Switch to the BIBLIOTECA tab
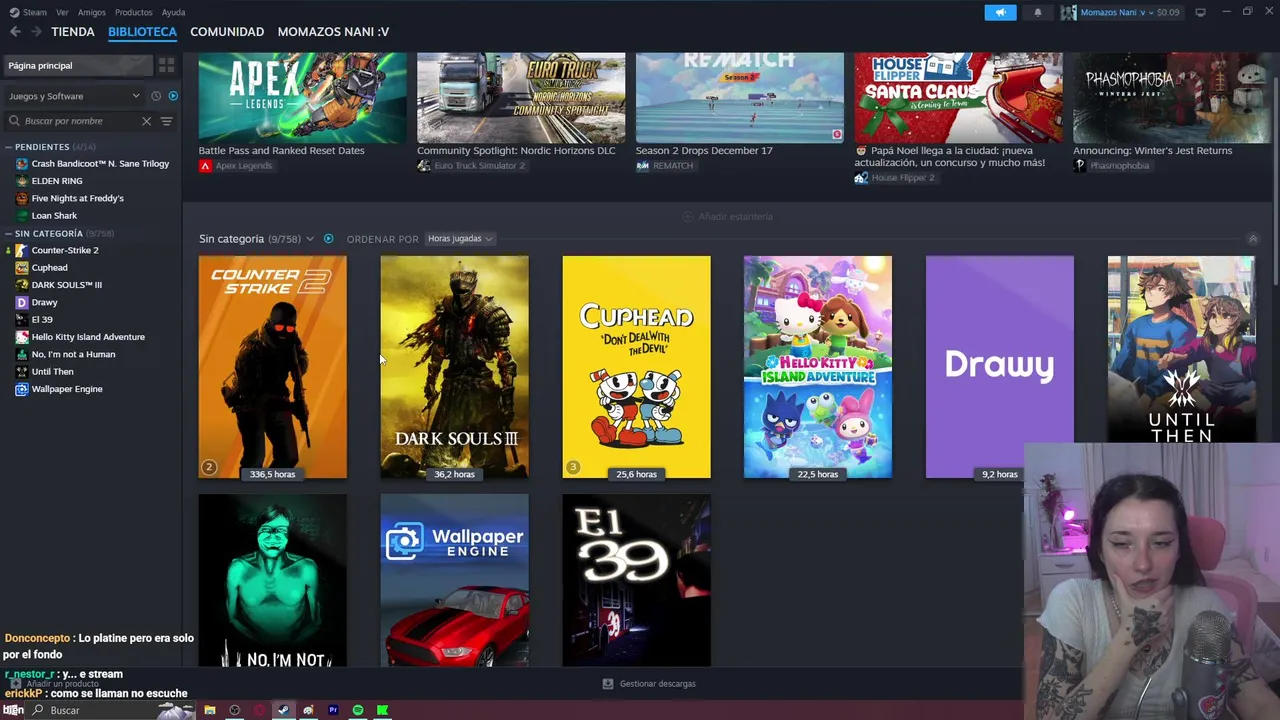 tap(142, 32)
